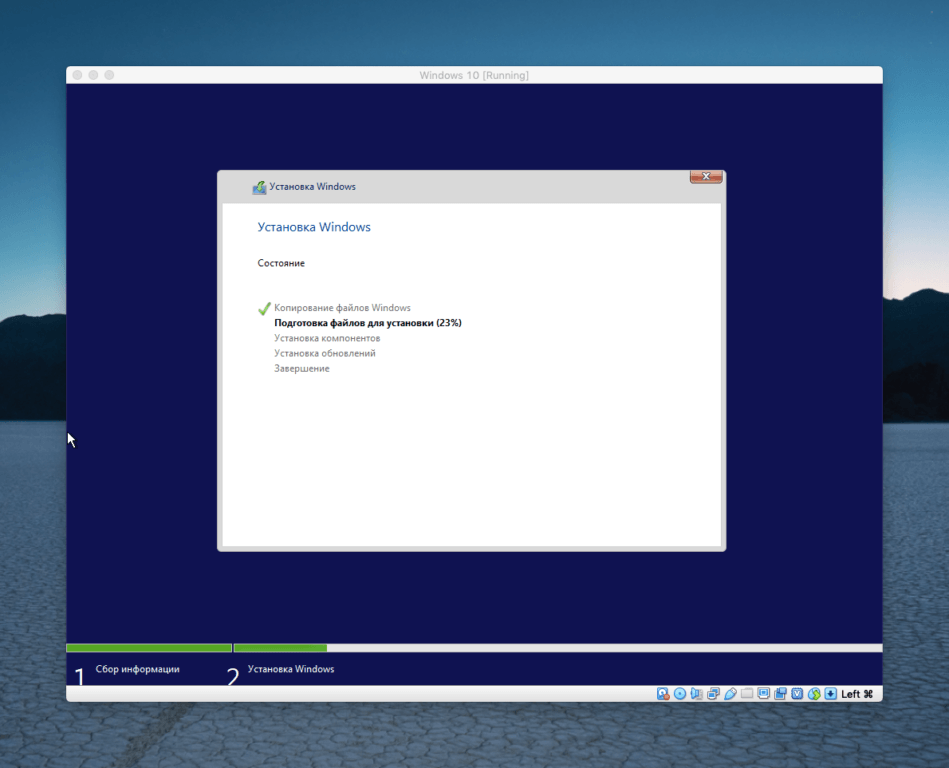The image size is (949, 768).
Task: Click the Left ⌘ host key label
Action: pyautogui.click(x=857, y=694)
